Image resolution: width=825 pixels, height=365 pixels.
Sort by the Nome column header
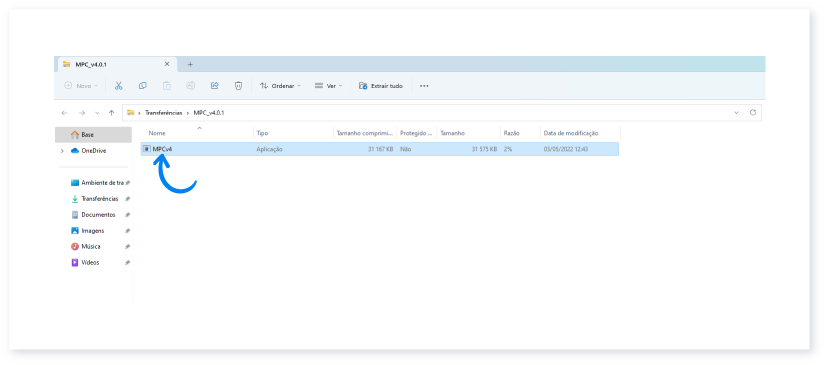click(157, 133)
